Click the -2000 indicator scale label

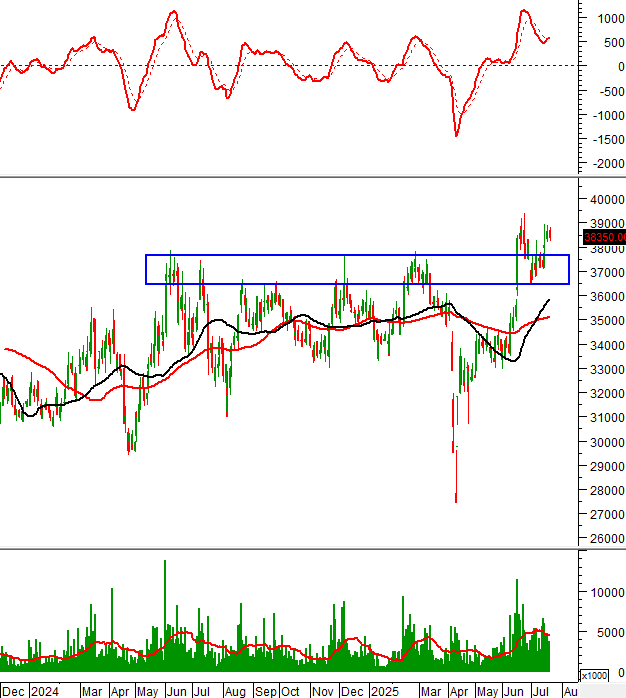609,164
